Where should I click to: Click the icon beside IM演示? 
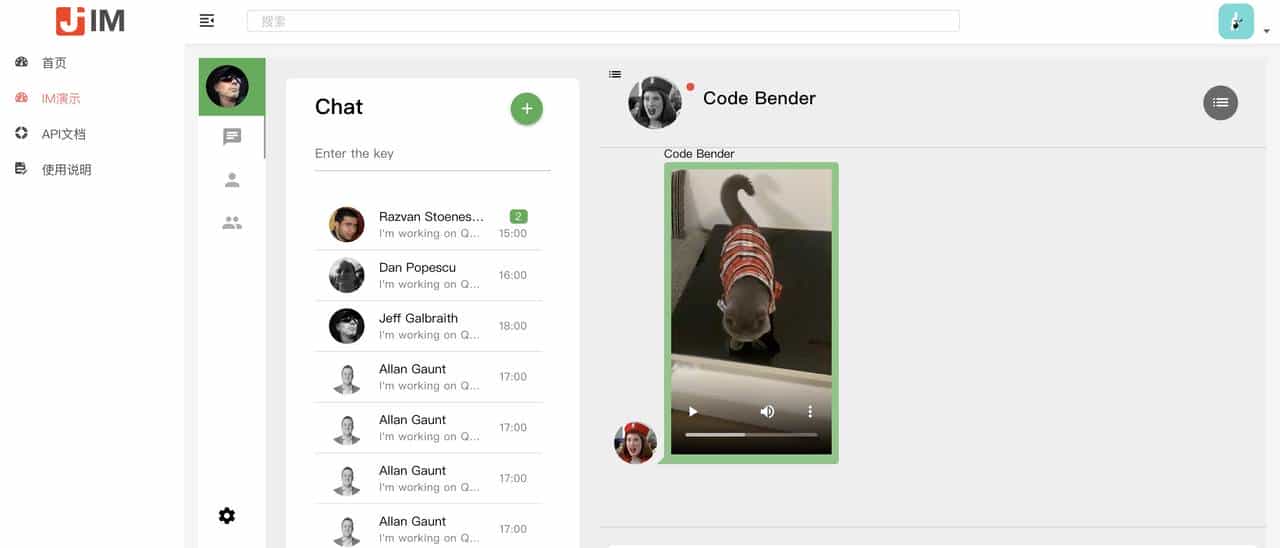pyautogui.click(x=21, y=98)
